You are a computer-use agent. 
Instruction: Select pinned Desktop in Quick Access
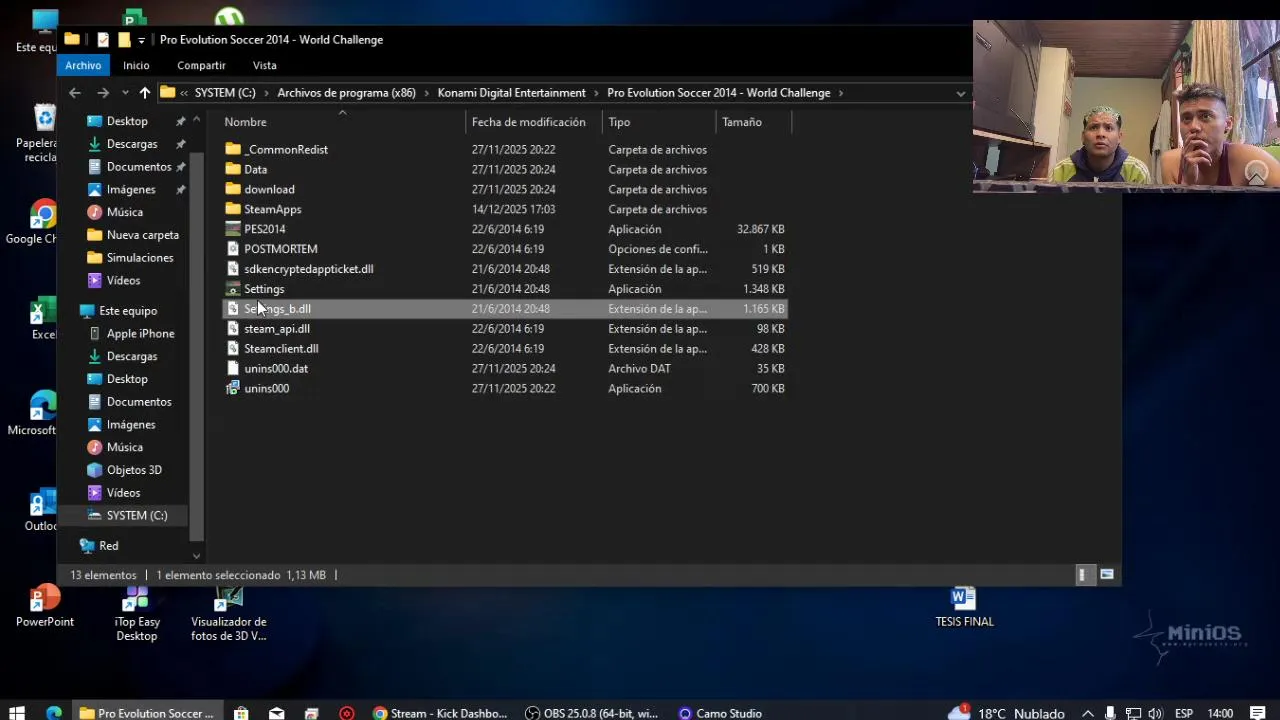click(127, 121)
